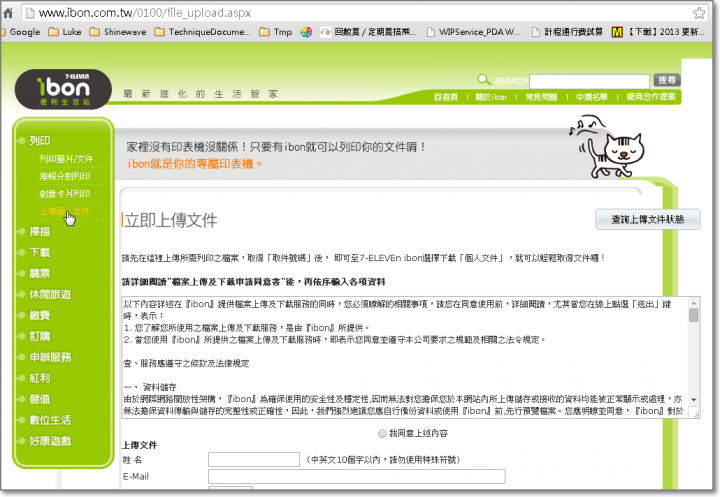720x497 pixels.
Task: Open the 計程車行費試算 bookmark
Action: [x=568, y=32]
